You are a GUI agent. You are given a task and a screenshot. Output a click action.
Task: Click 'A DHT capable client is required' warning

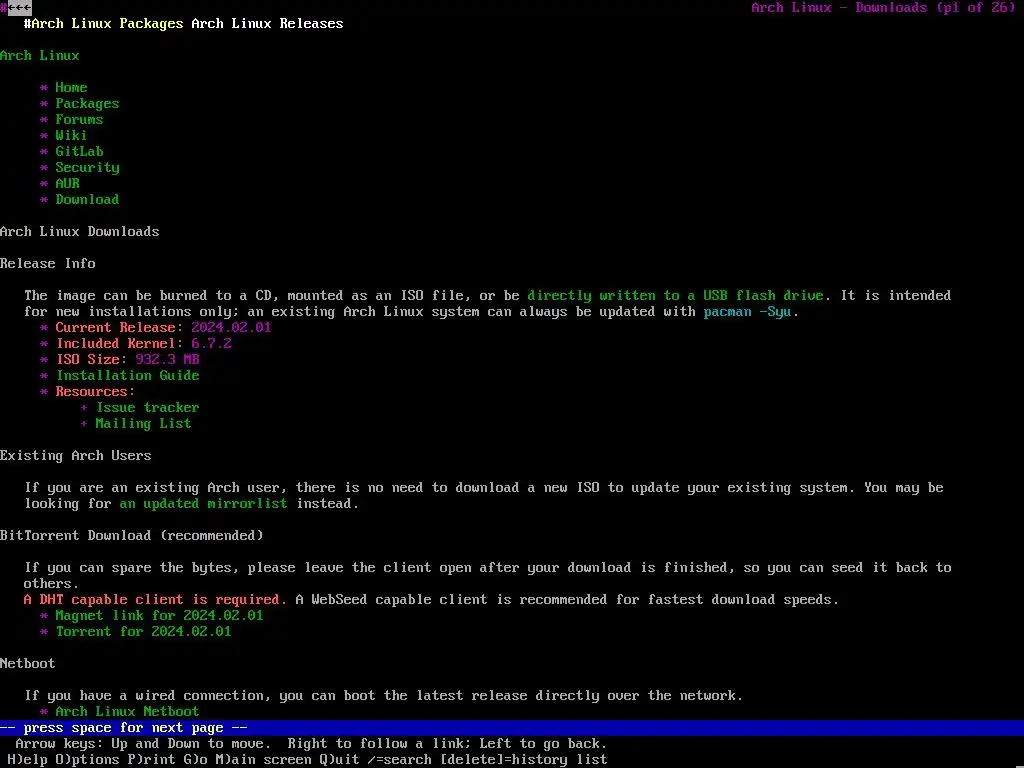click(x=152, y=600)
